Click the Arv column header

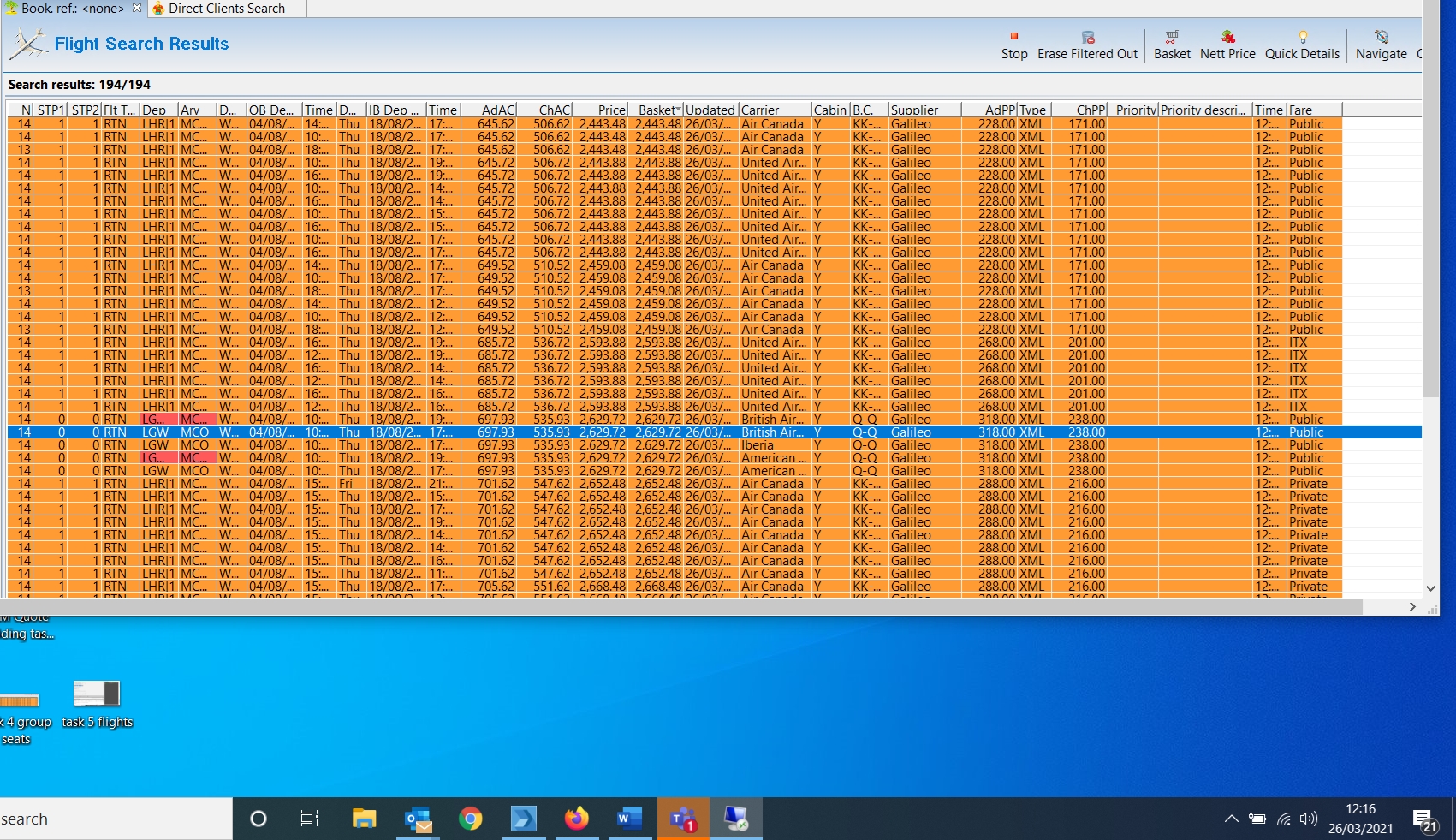pyautogui.click(x=197, y=110)
